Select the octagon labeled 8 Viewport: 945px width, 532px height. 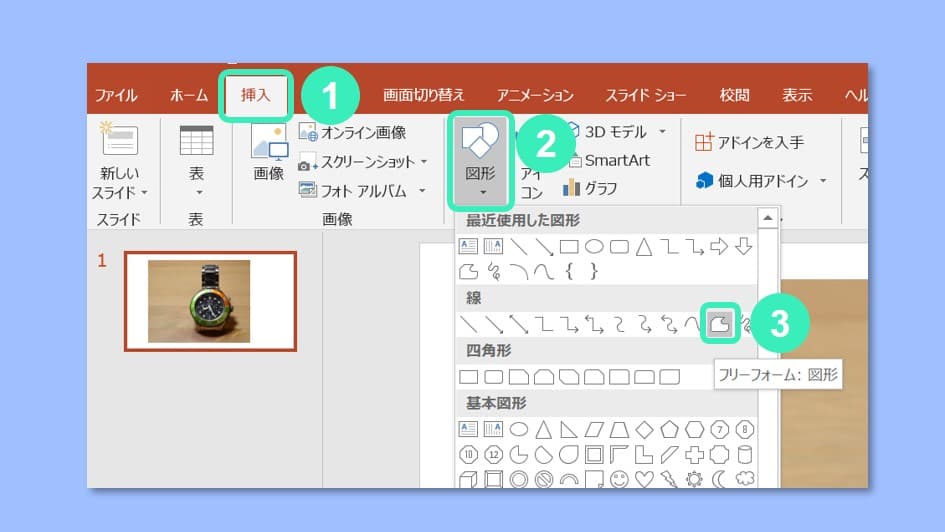pos(745,430)
